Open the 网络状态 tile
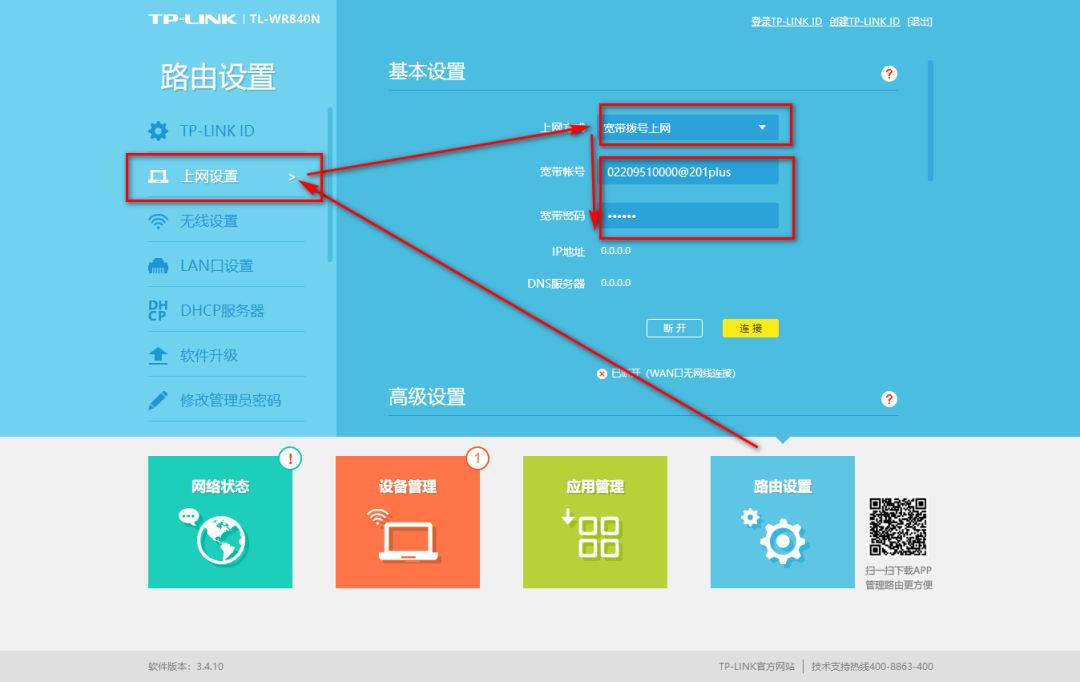Screen dimensions: 1080x682 tap(220, 522)
